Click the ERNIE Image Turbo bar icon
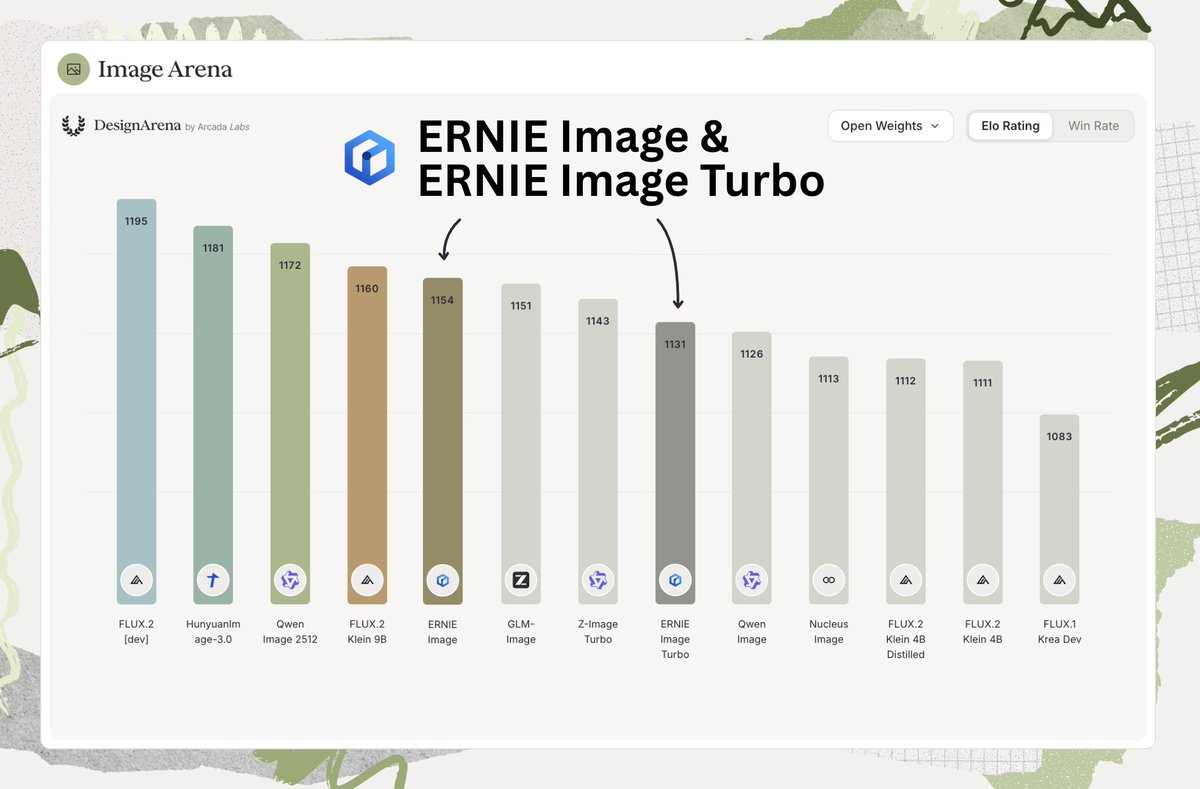This screenshot has width=1200, height=789. coord(675,580)
